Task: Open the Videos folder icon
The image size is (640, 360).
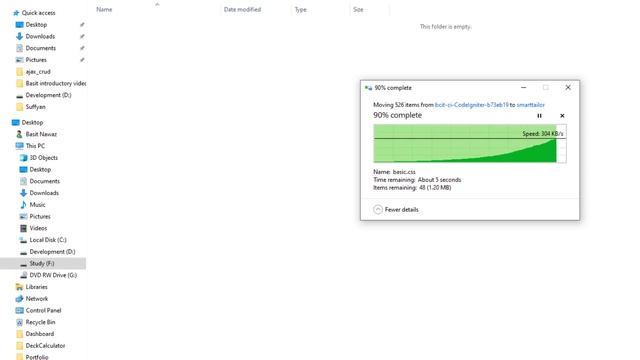Action: click(23, 229)
